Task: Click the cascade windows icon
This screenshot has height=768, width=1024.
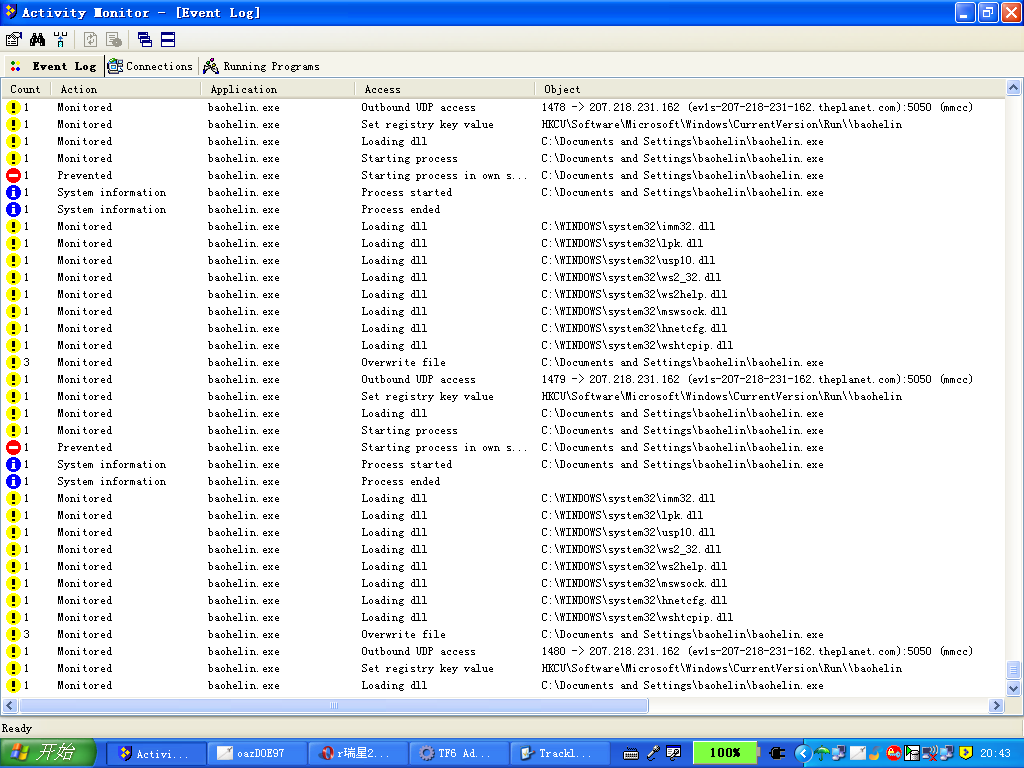Action: coord(144,40)
